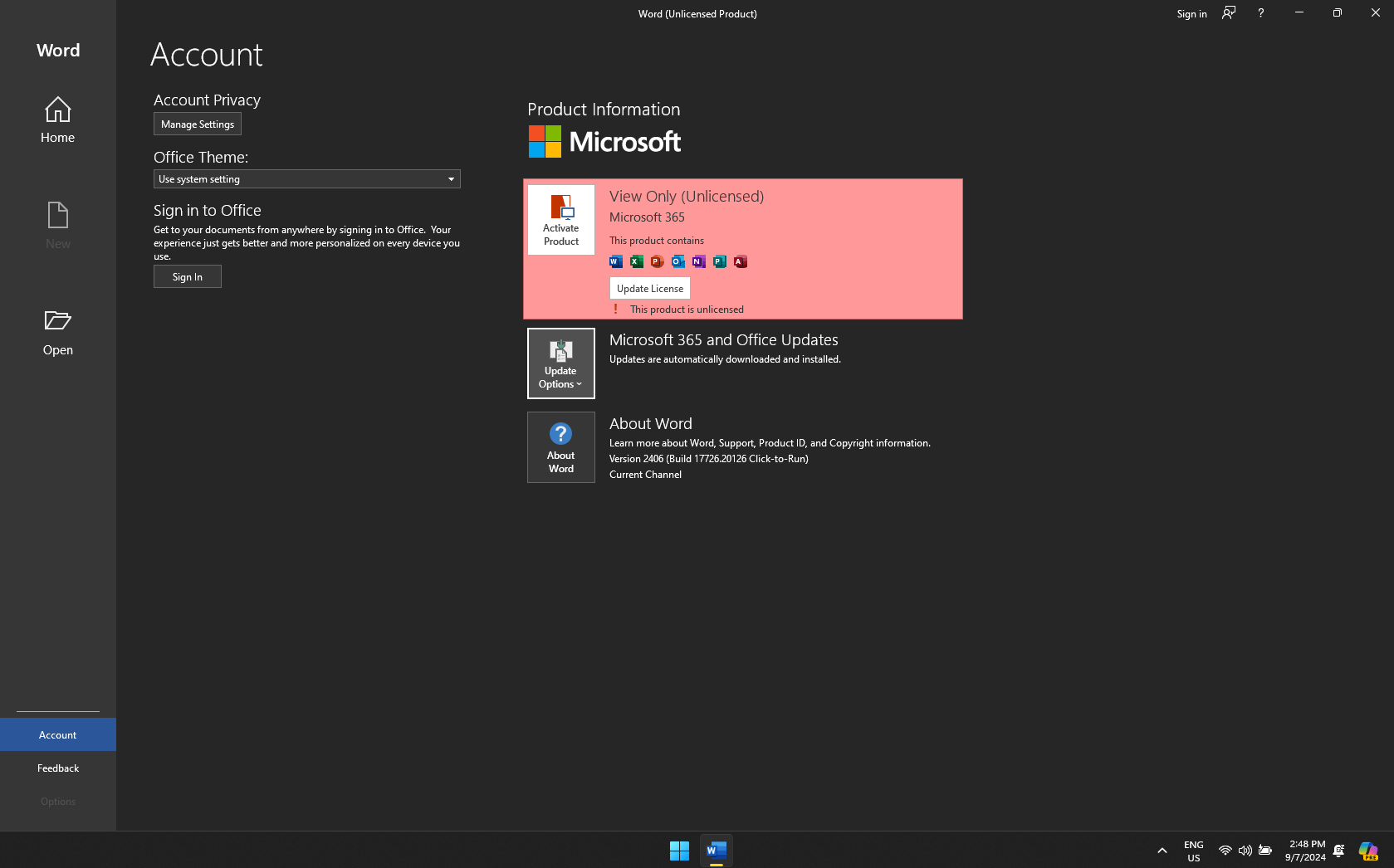Open the Office Theme dropdown

coord(306,178)
